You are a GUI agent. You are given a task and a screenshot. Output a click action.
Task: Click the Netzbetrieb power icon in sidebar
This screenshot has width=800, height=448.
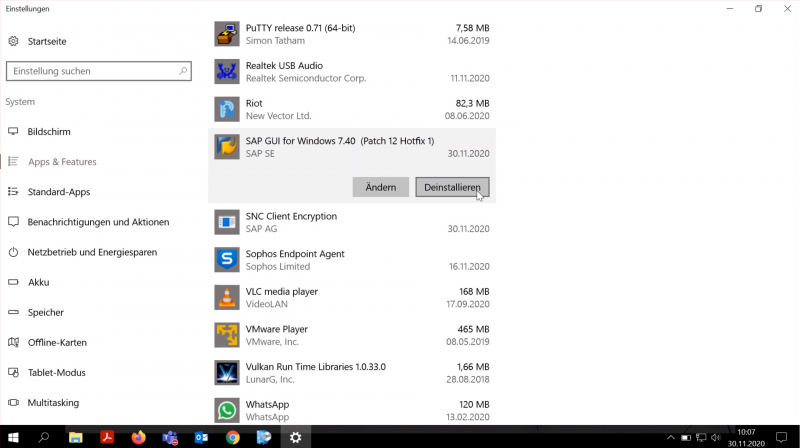click(x=13, y=252)
